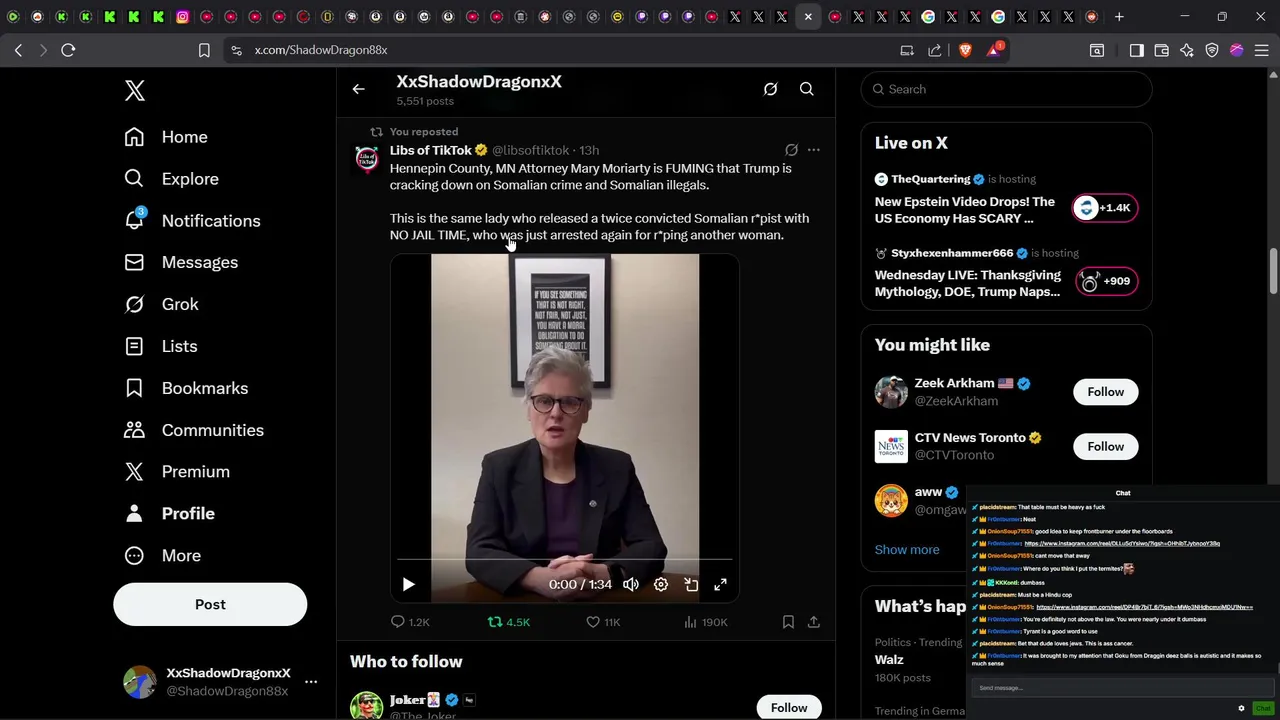Open Styxhexenhammer666 live stream

(968, 283)
